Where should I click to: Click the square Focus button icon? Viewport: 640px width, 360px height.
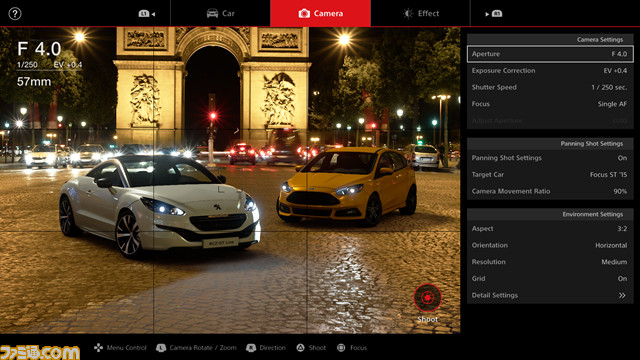(341, 348)
